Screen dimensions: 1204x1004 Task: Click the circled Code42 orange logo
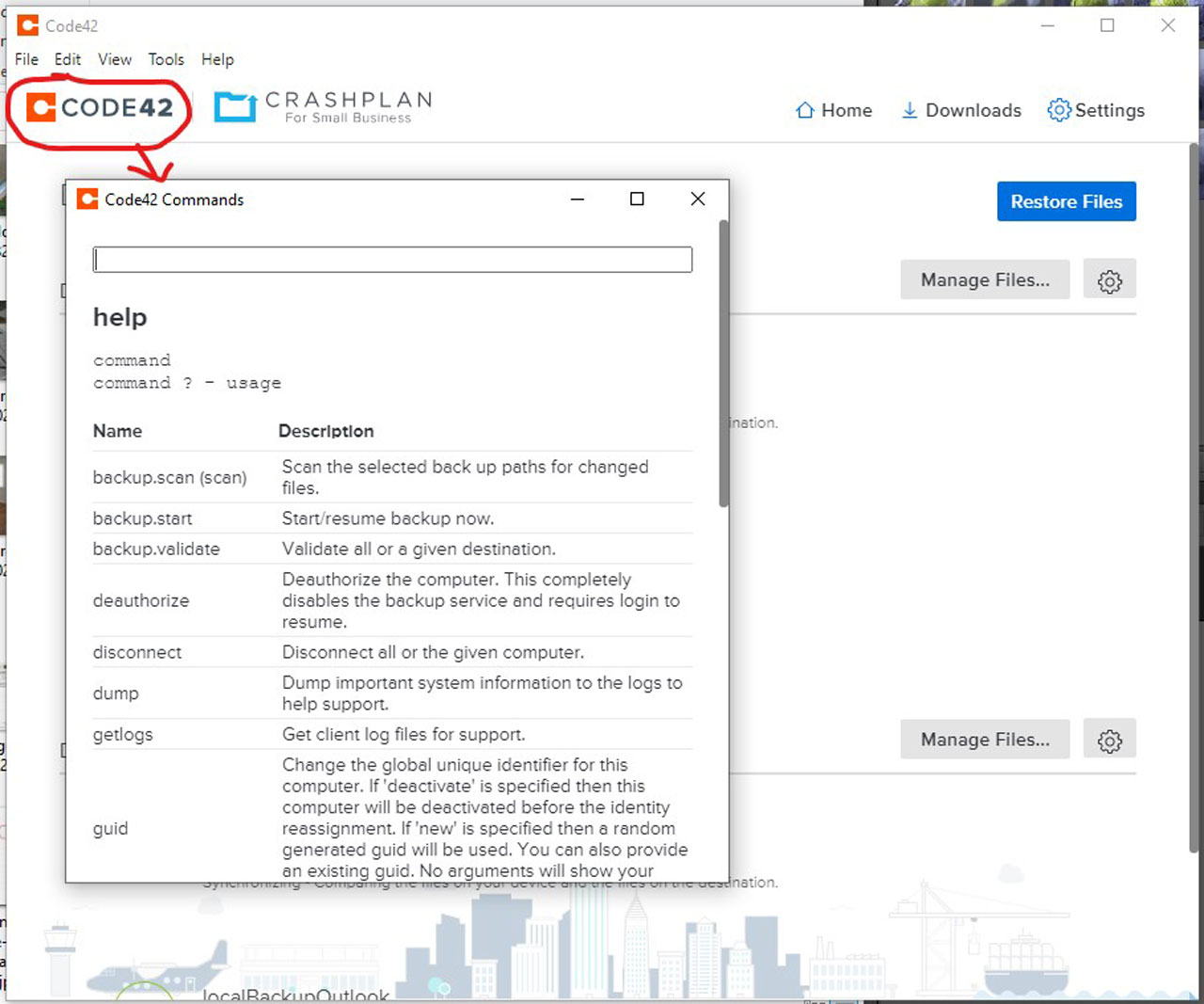[x=40, y=106]
